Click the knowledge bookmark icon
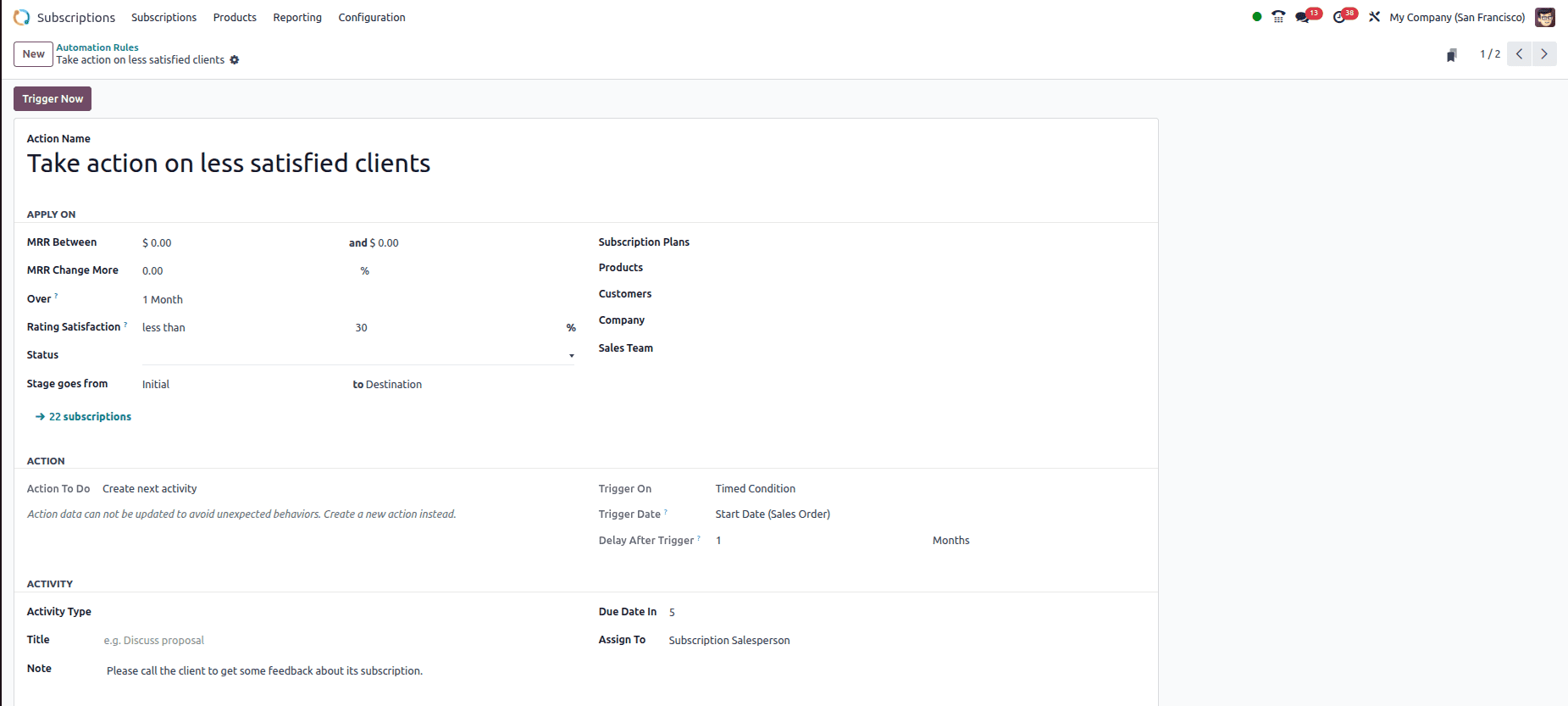Viewport: 1568px width, 706px height. [1451, 55]
